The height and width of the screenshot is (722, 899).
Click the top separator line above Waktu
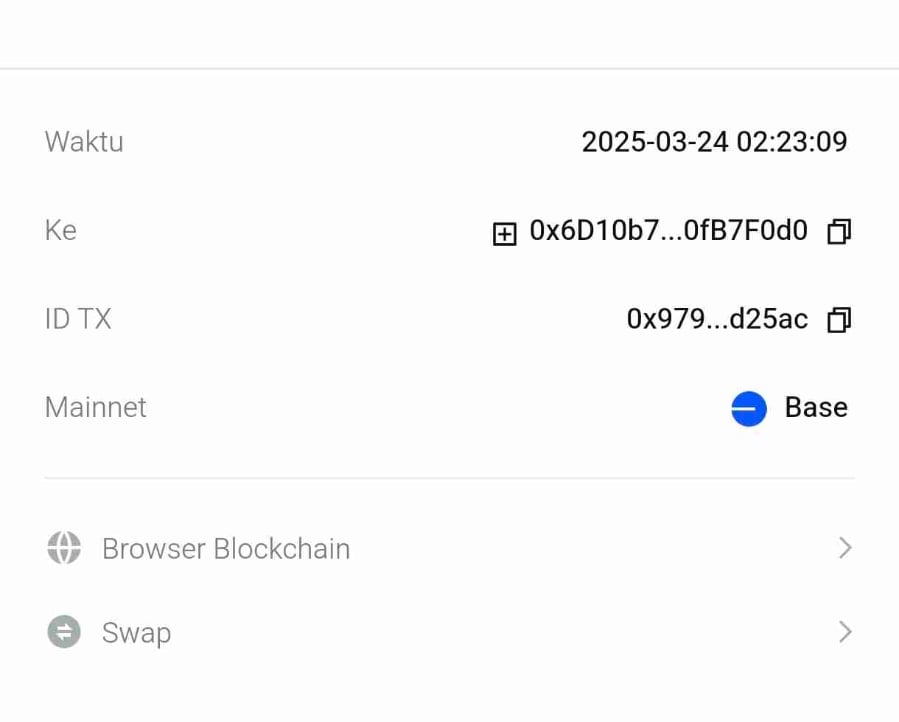point(449,69)
